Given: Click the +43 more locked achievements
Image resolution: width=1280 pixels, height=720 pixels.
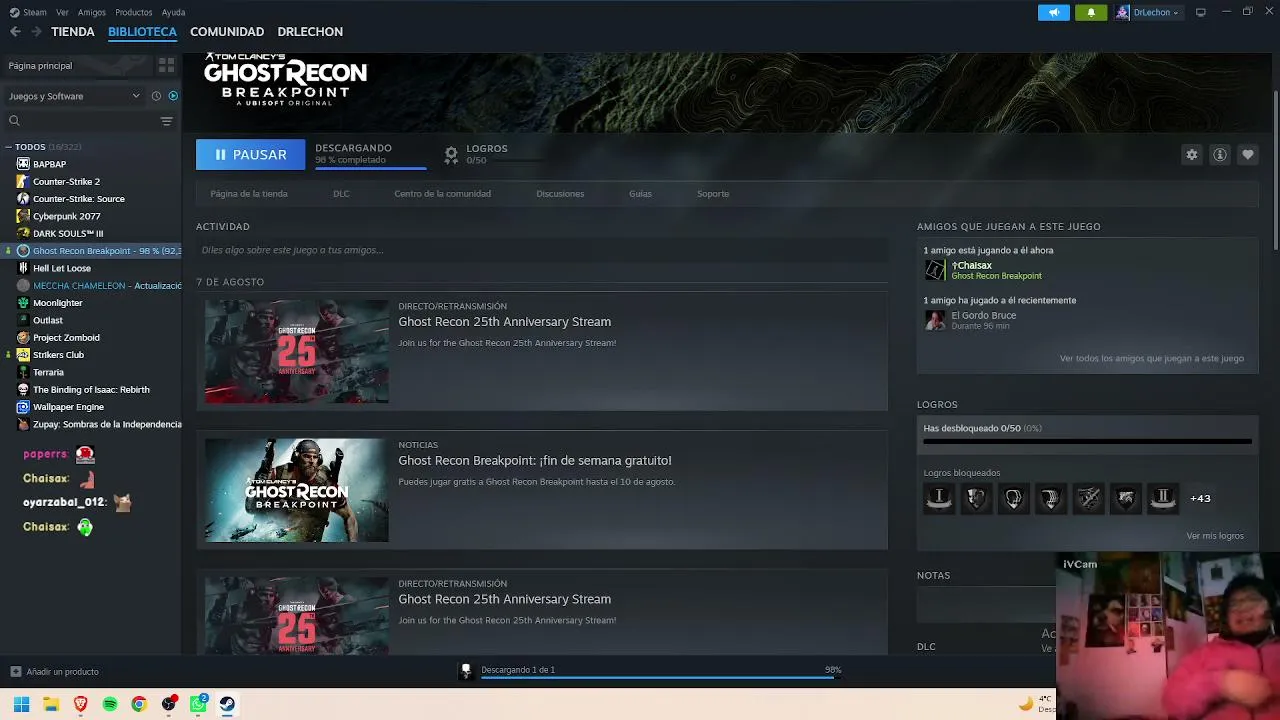Looking at the screenshot, I should (x=1200, y=498).
